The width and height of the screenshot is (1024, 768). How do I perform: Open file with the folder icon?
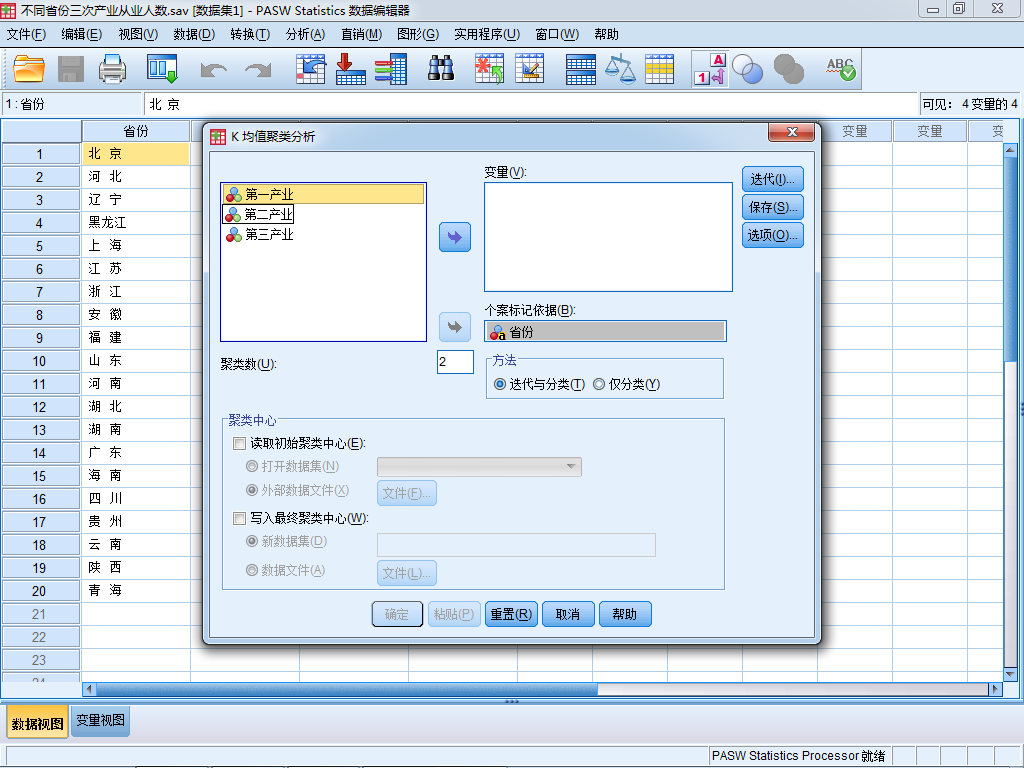[x=29, y=69]
